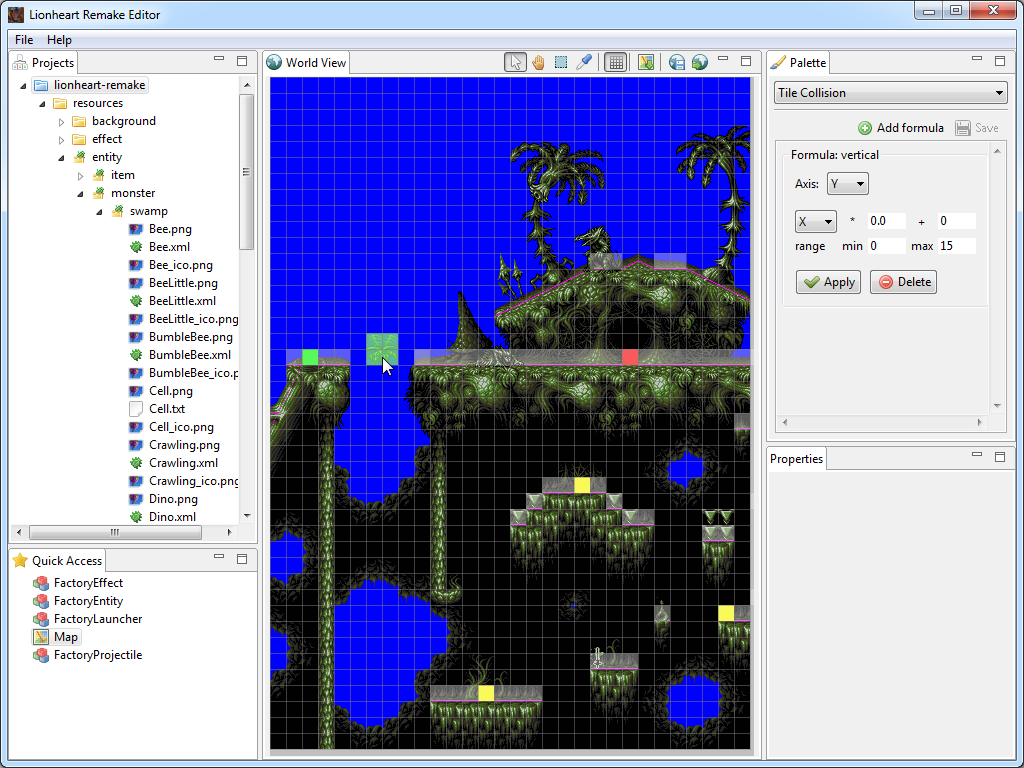Viewport: 1024px width, 768px height.
Task: Maximize the Properties panel
Action: (1000, 456)
